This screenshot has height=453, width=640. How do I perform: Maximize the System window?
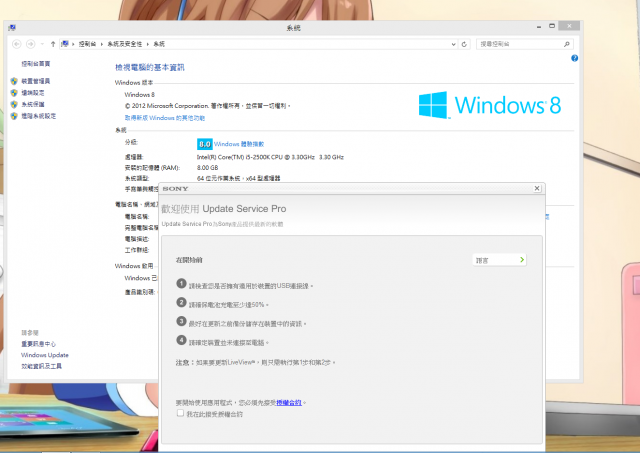point(552,26)
